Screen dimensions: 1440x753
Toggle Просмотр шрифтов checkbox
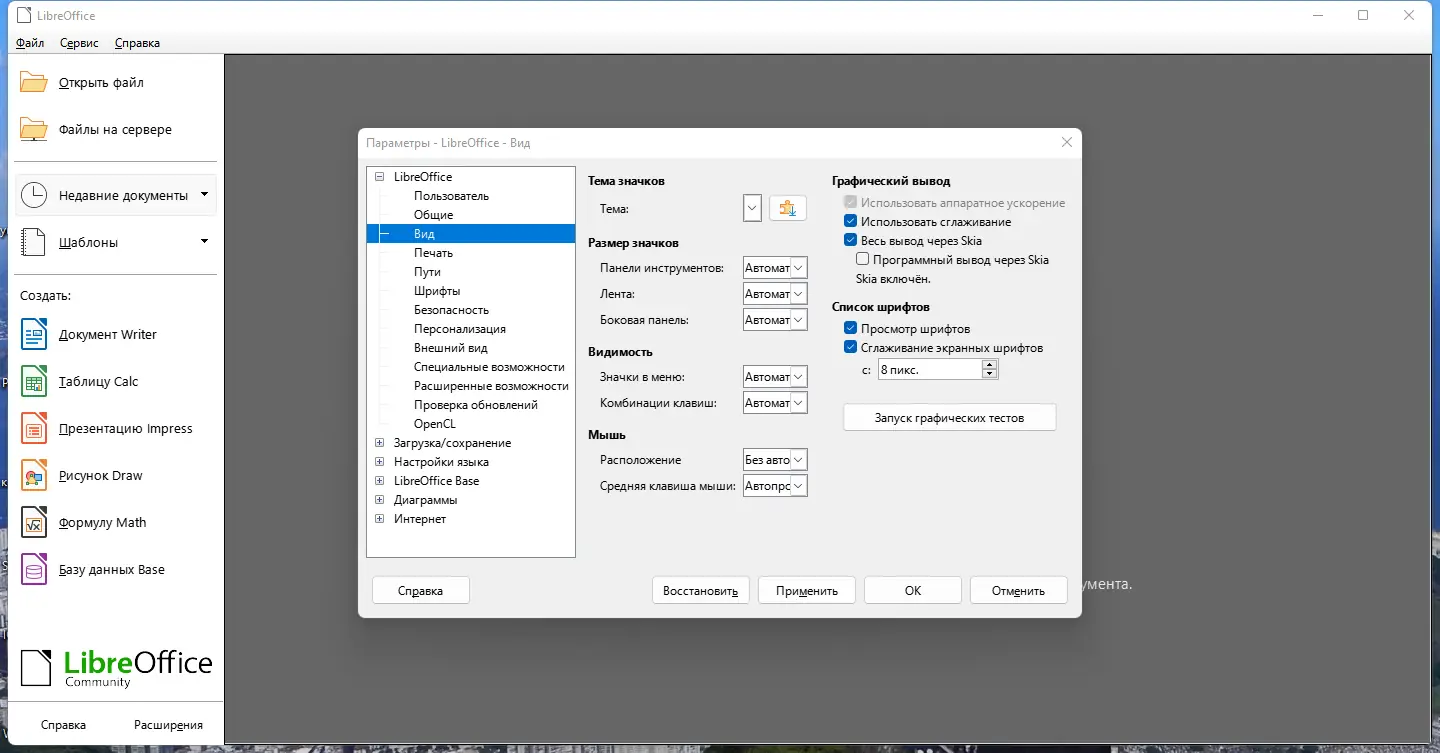tap(851, 328)
